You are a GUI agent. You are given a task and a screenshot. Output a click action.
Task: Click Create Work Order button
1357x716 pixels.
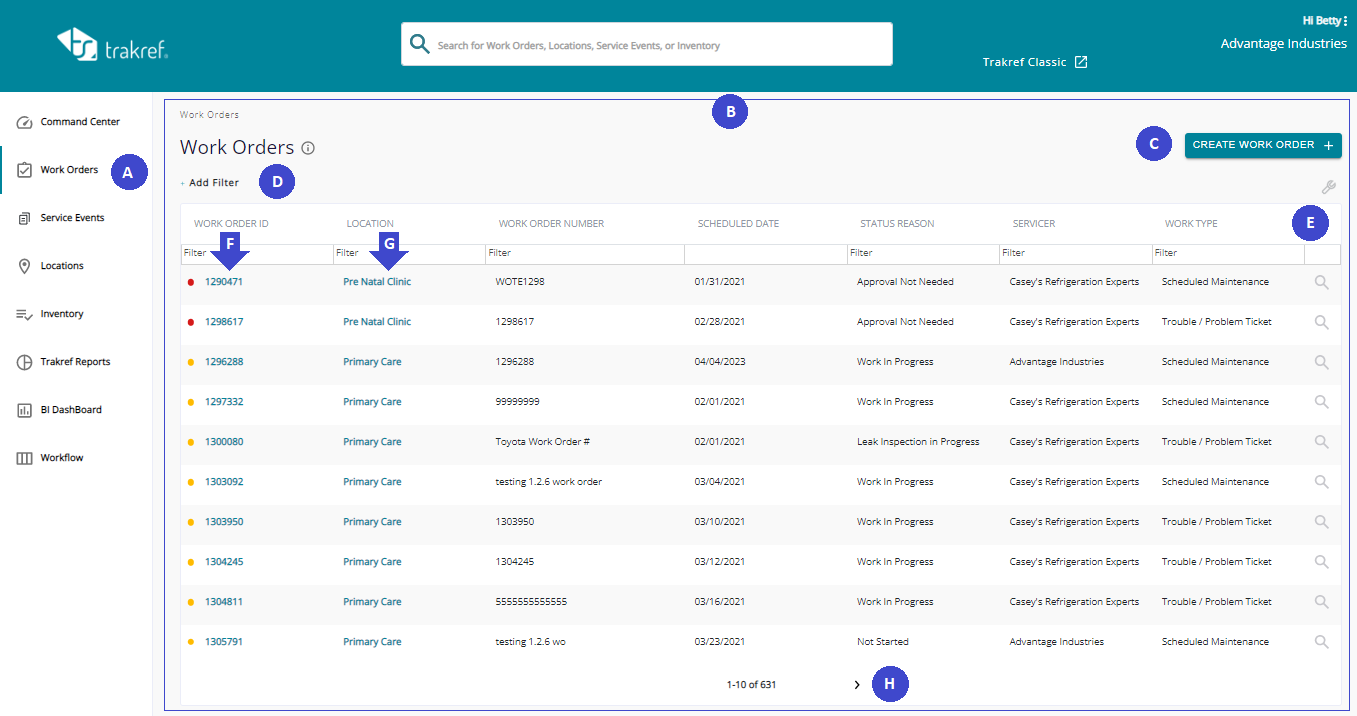[x=1263, y=145]
